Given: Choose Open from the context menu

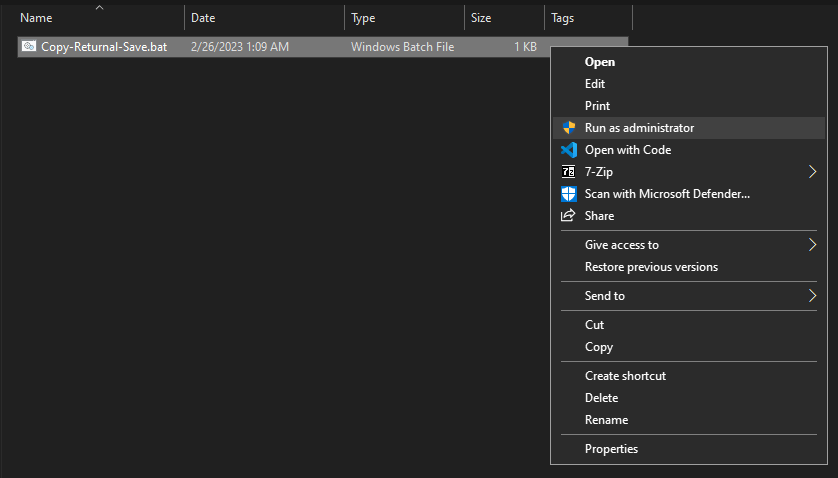Looking at the screenshot, I should pyautogui.click(x=600, y=62).
